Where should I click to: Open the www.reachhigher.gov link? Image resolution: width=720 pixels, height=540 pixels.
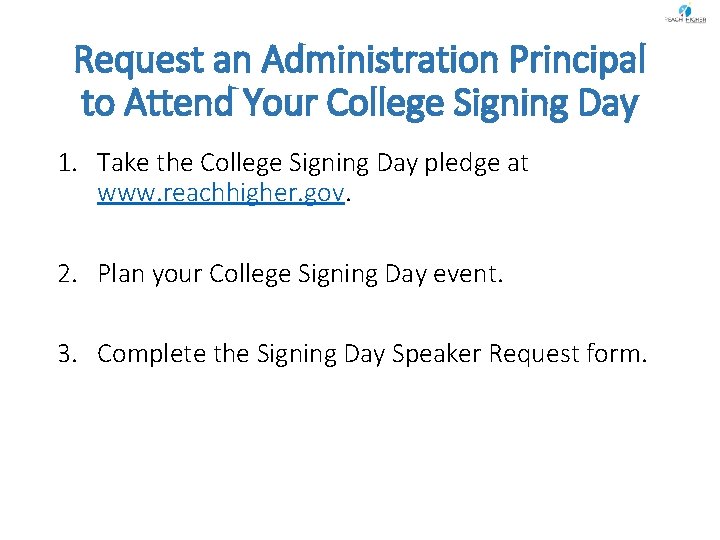[220, 192]
